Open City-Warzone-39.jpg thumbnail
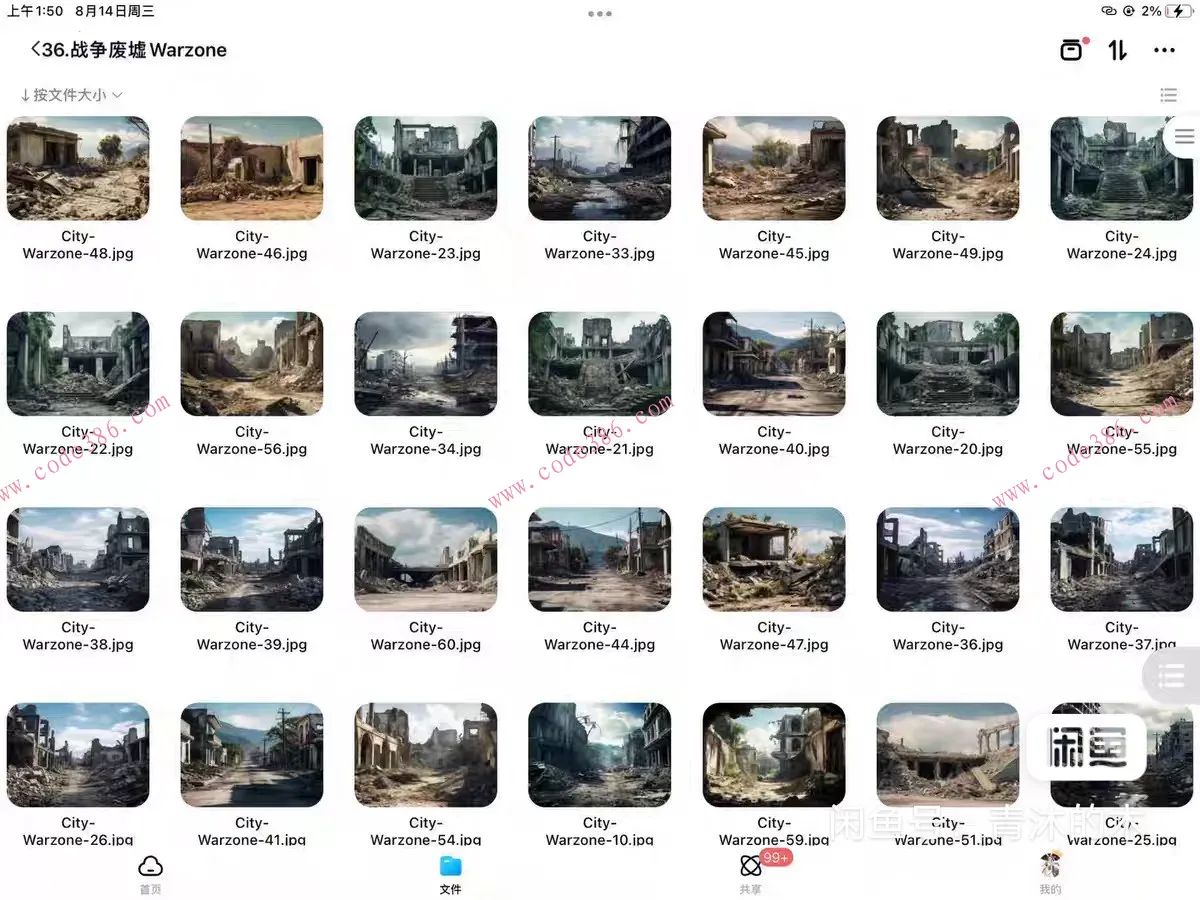The width and height of the screenshot is (1200, 900). [x=252, y=559]
